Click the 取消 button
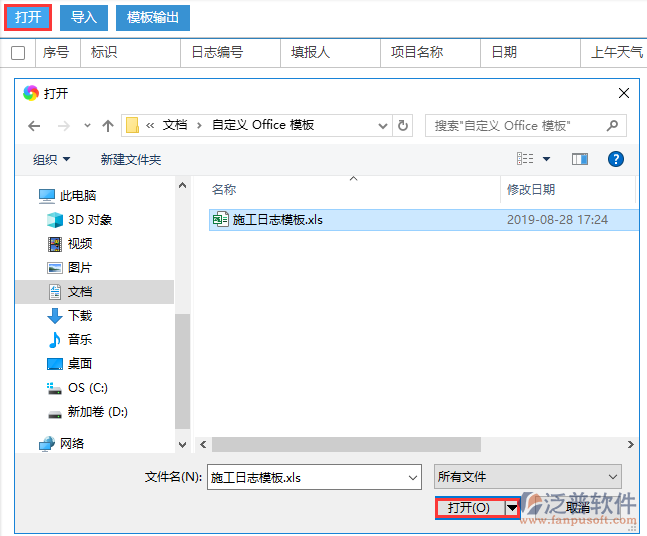 (578, 508)
